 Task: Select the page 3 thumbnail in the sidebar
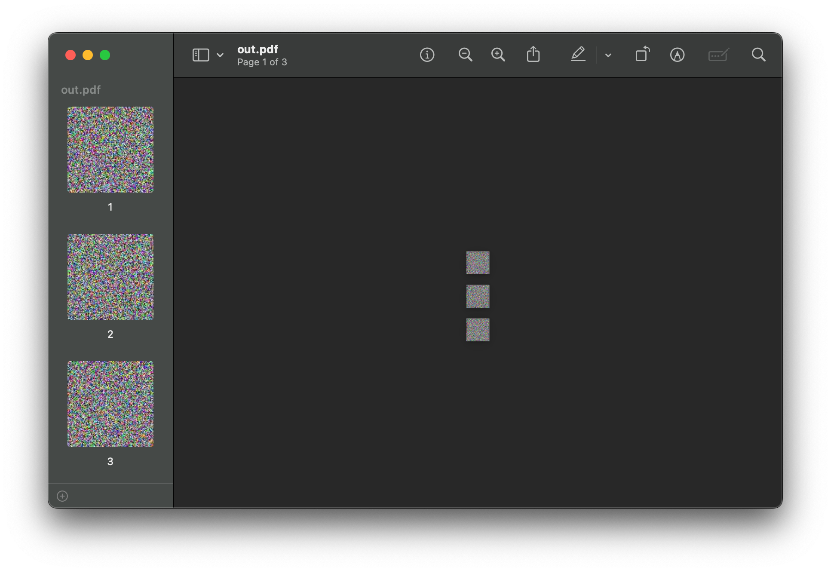[110, 404]
